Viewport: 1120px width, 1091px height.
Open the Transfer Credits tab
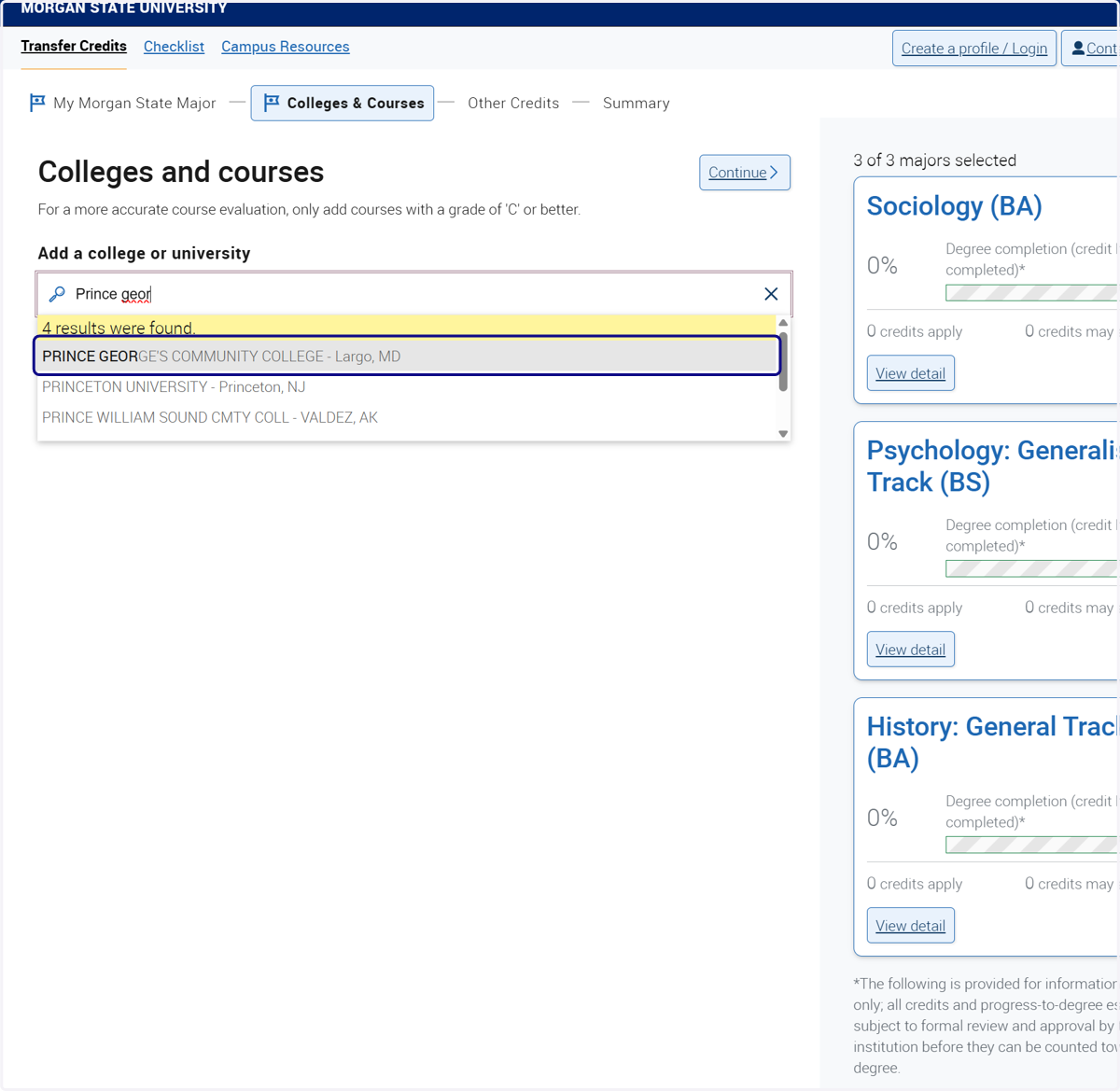(x=74, y=47)
